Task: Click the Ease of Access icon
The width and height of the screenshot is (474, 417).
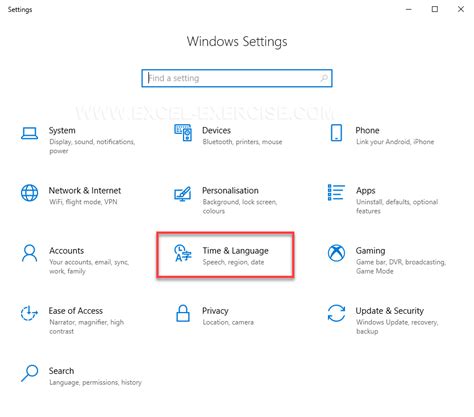Action: click(29, 313)
